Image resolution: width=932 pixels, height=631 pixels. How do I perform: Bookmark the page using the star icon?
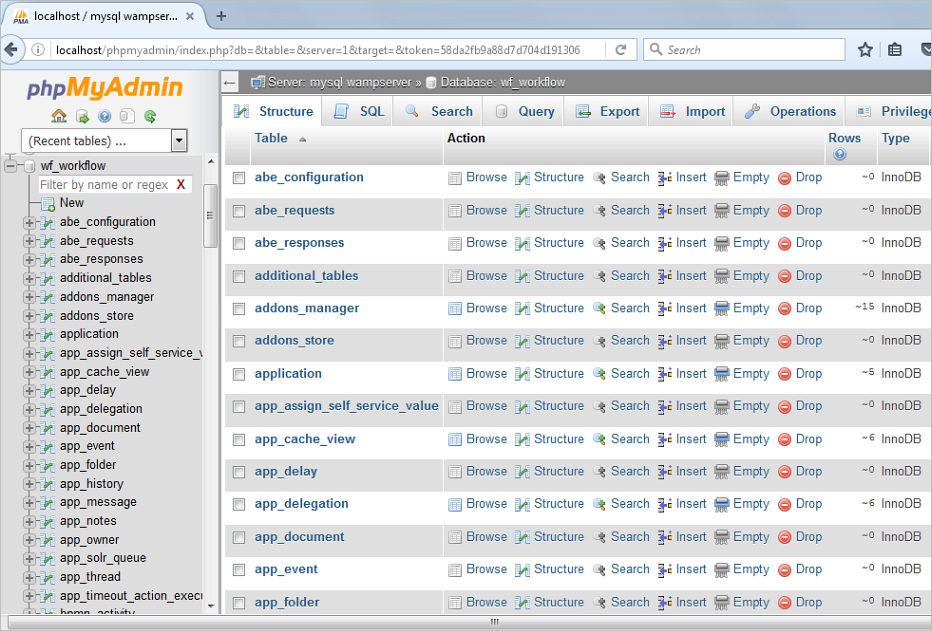tap(865, 48)
